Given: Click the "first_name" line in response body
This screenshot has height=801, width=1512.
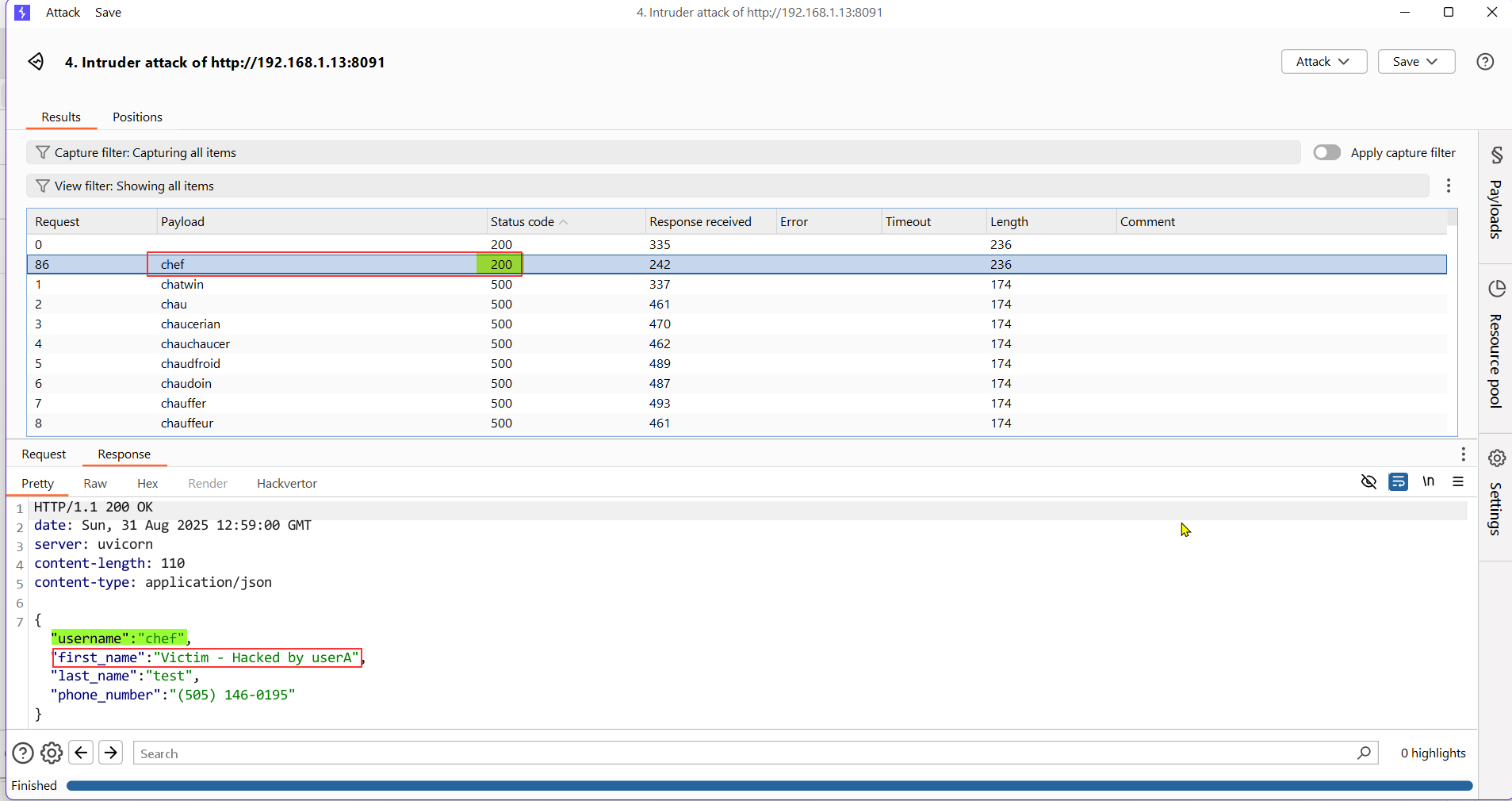Looking at the screenshot, I should click(x=208, y=657).
